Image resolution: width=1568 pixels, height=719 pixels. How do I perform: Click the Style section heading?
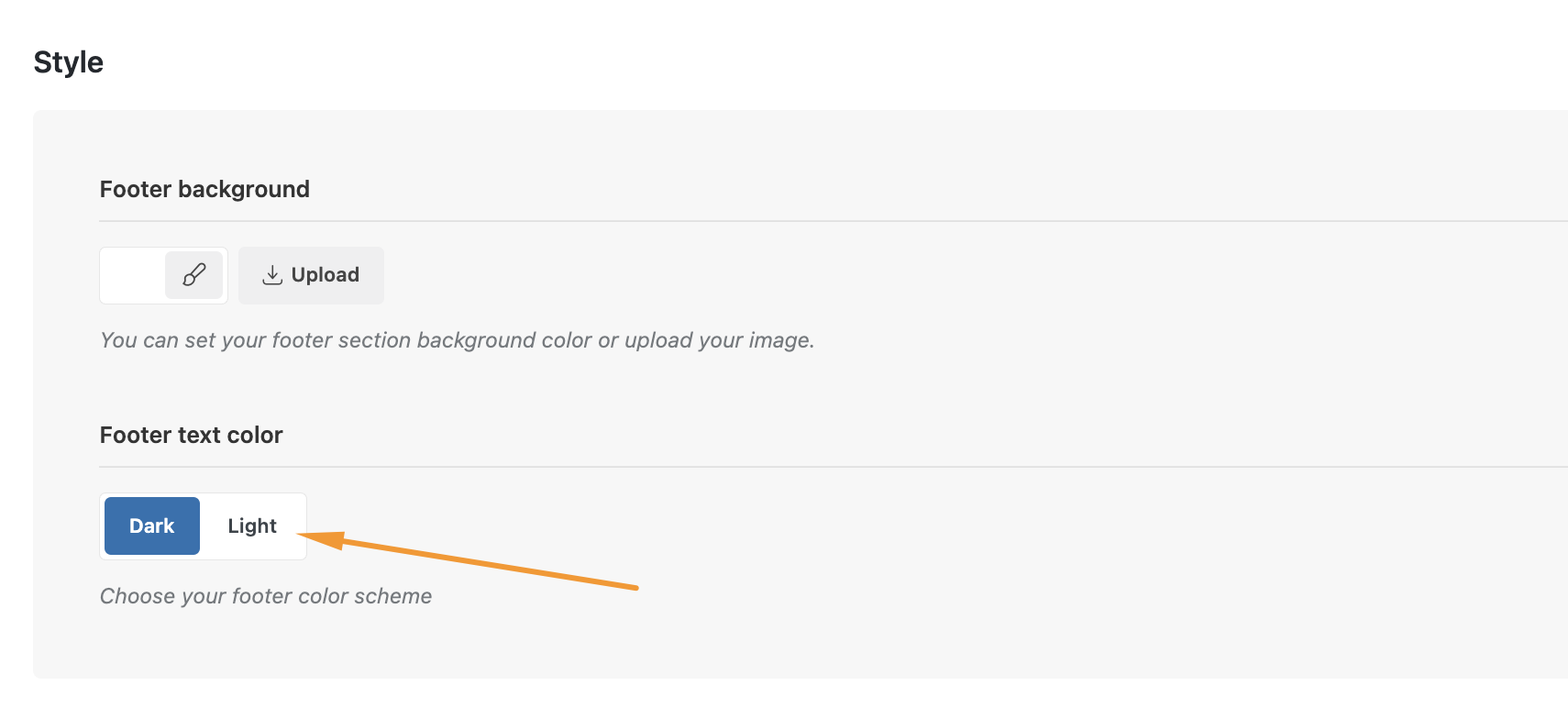(x=69, y=62)
